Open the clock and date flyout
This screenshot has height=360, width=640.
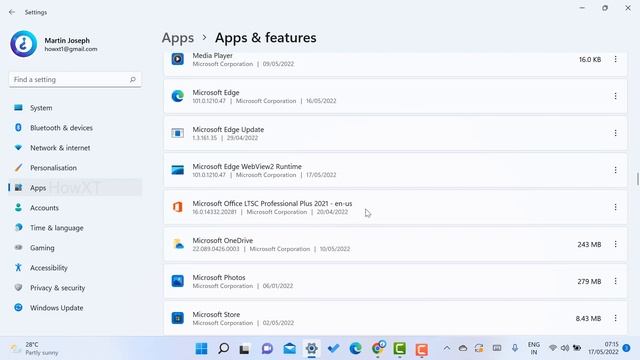pyautogui.click(x=603, y=348)
